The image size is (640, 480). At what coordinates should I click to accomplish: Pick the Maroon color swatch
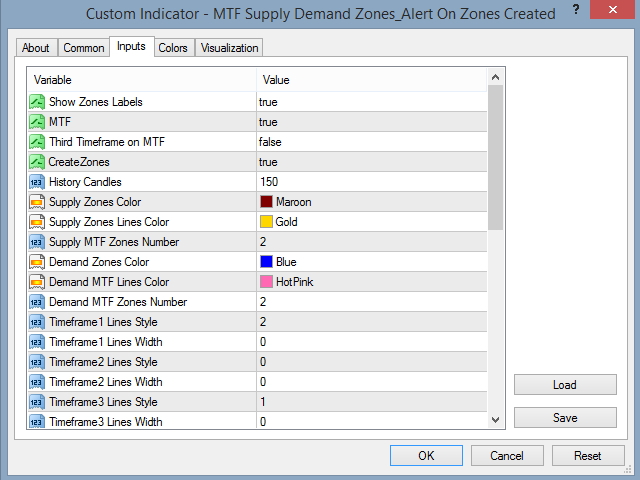tap(267, 202)
